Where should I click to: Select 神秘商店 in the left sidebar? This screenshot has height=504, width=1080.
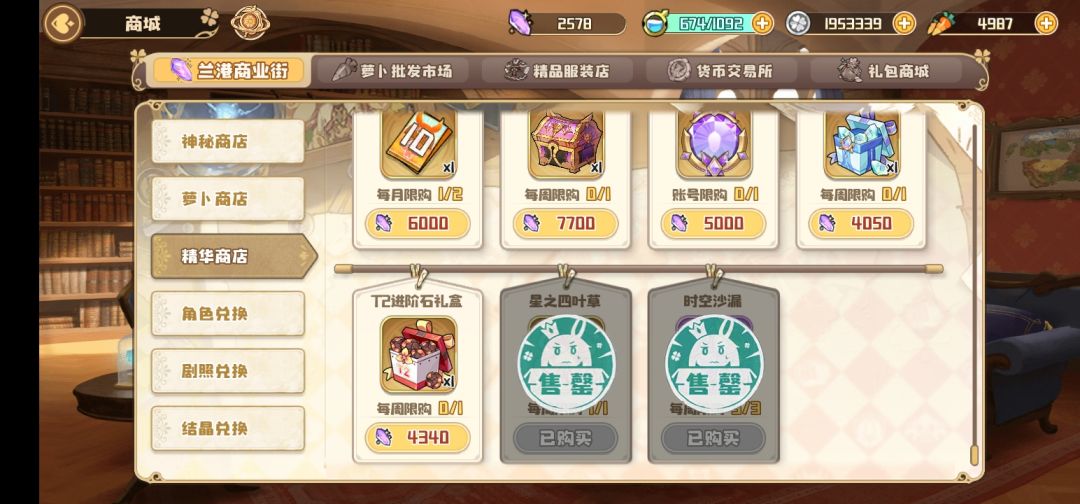pos(227,141)
